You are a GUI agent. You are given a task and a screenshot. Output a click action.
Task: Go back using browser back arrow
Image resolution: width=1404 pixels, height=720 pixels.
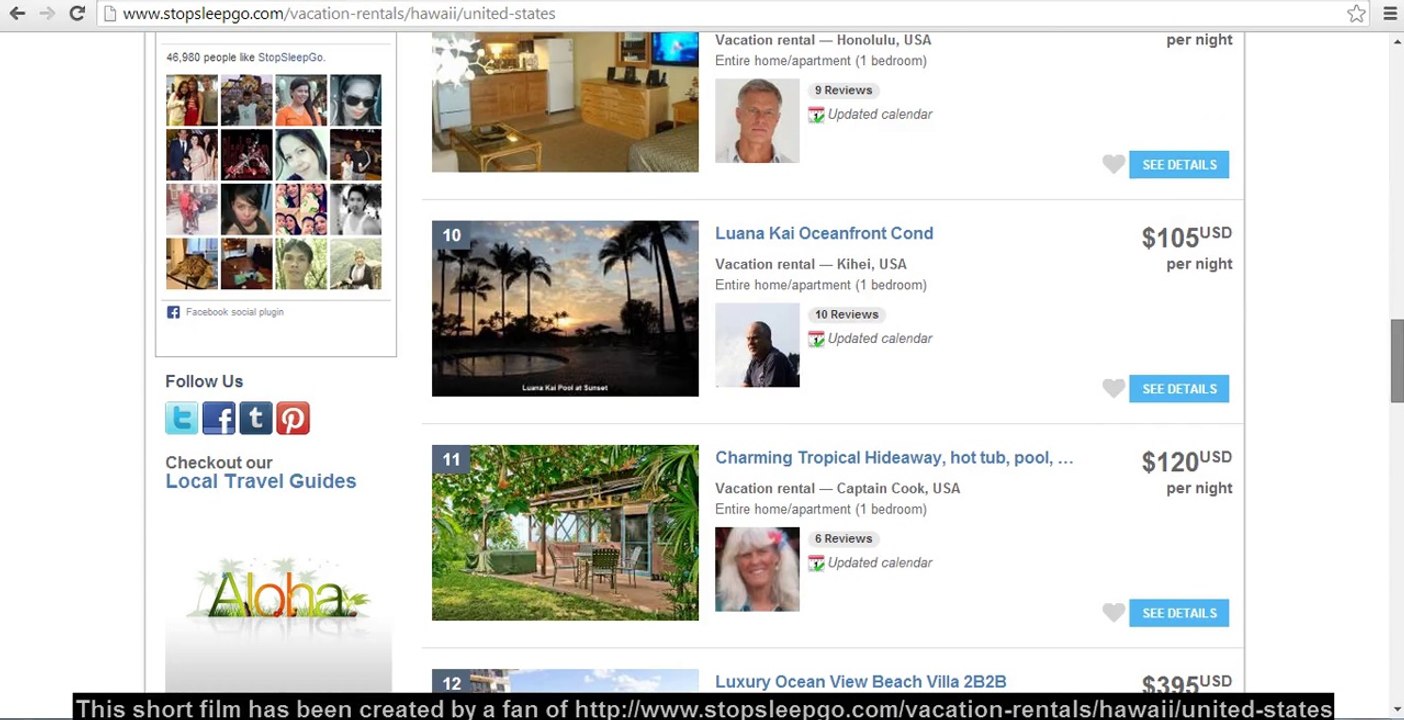(17, 14)
